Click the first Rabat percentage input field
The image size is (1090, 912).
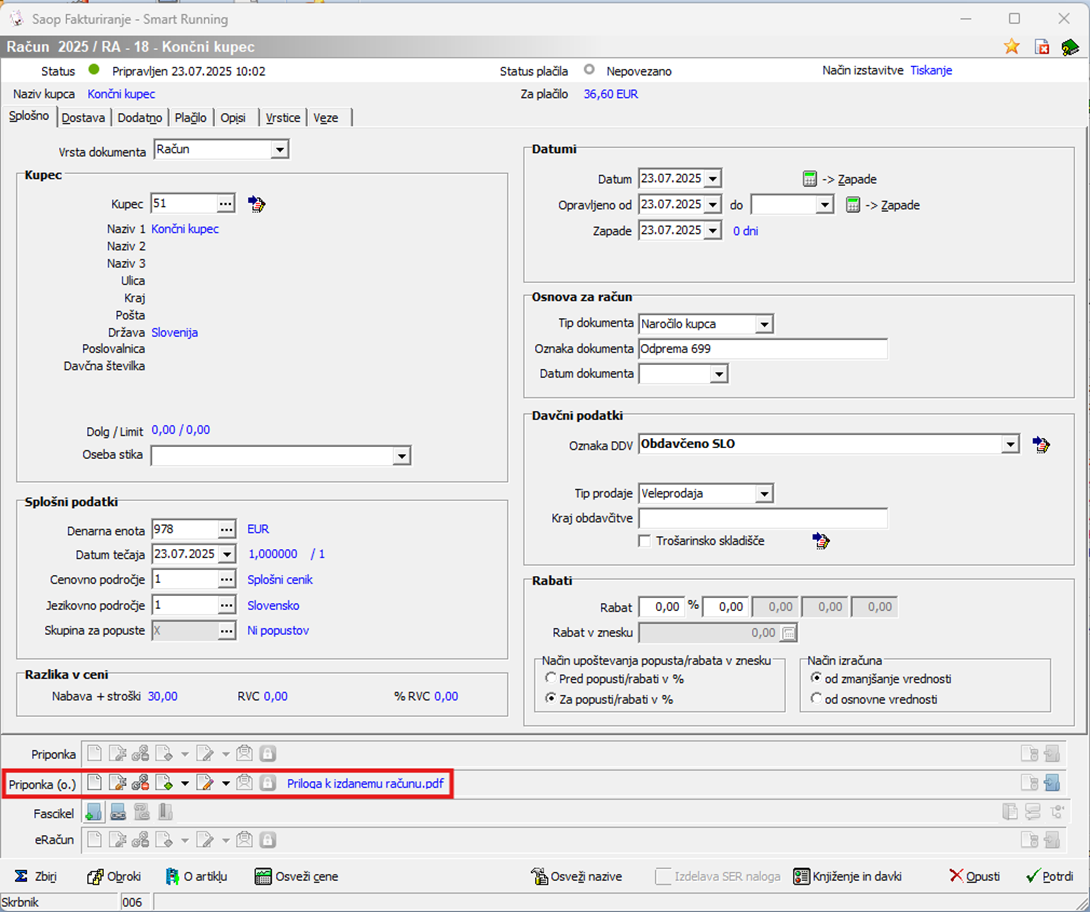pos(662,607)
